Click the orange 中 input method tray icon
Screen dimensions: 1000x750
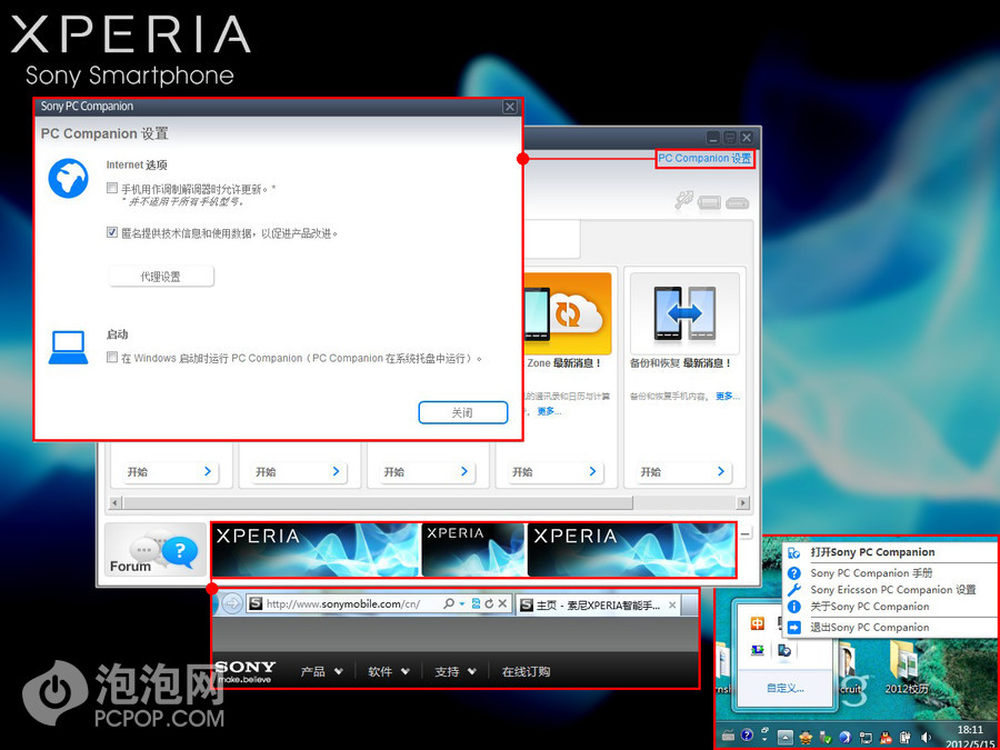click(758, 624)
